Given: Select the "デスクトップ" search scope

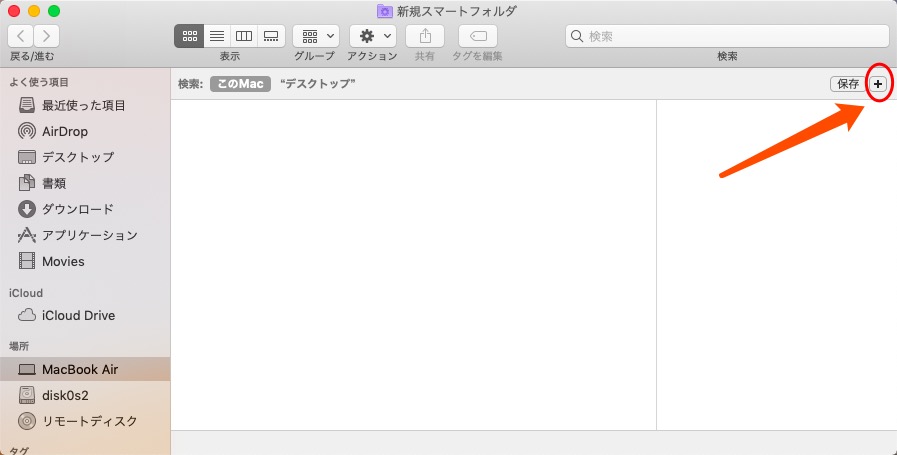Looking at the screenshot, I should point(317,84).
